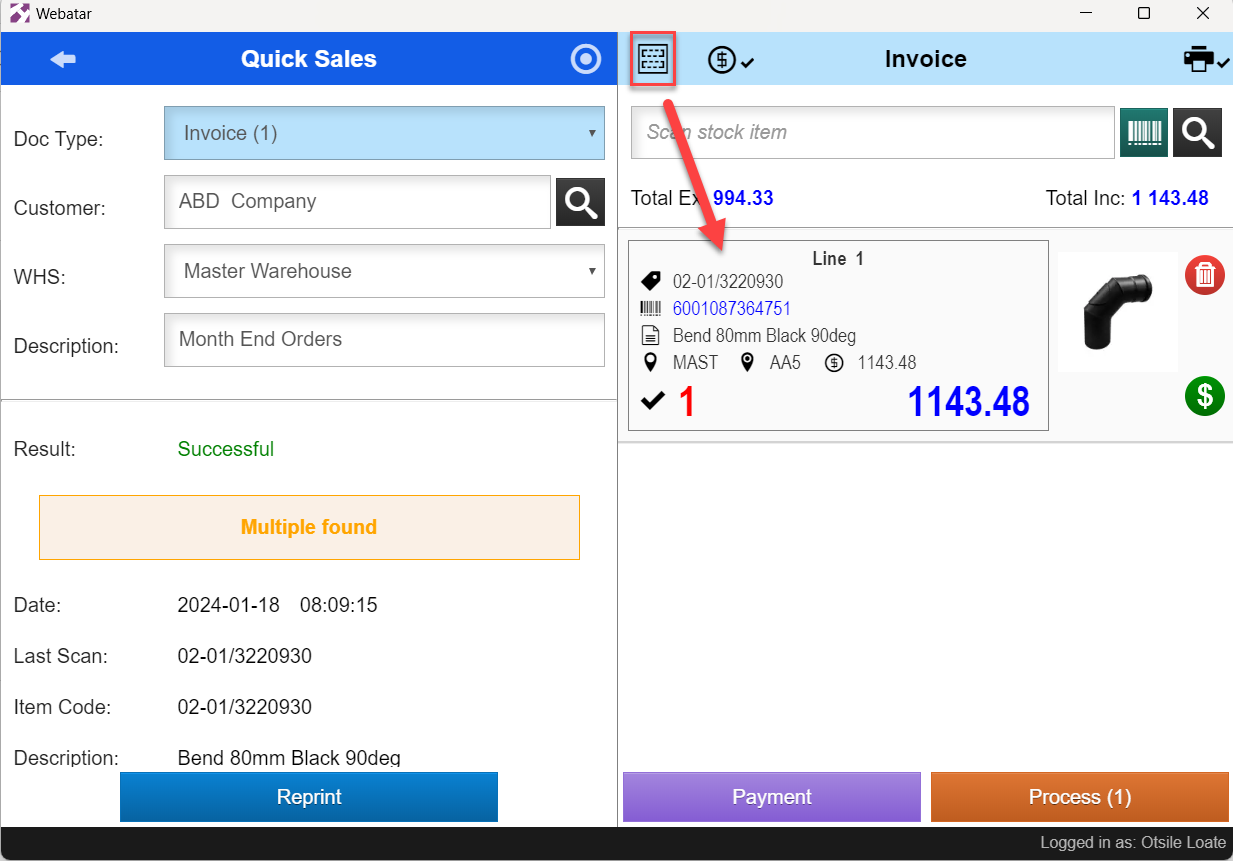Click the checkmark icon beside quantity 1
Viewport: 1233px width, 861px height.
pyautogui.click(x=653, y=401)
